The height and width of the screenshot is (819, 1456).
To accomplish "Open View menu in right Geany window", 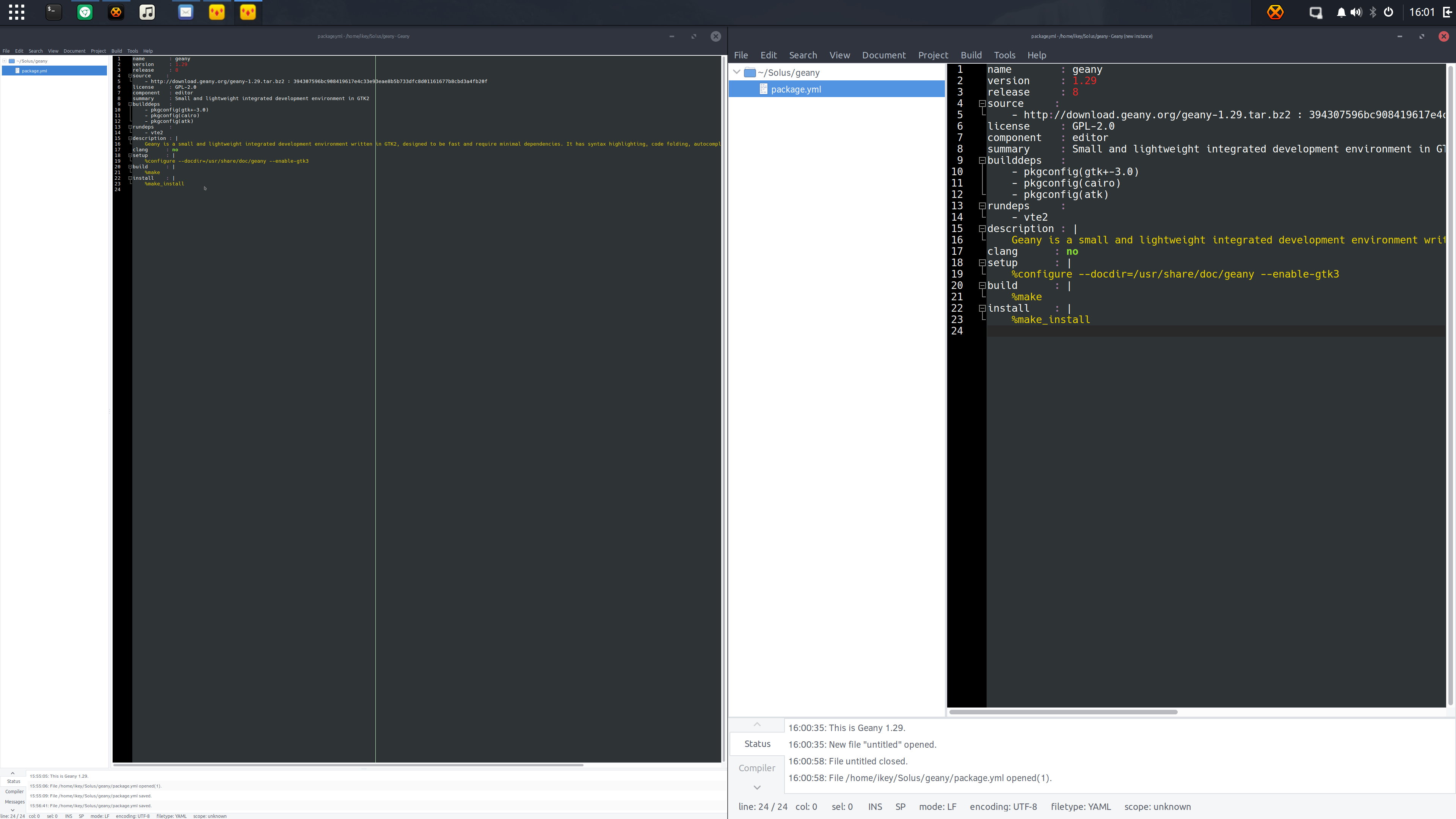I will pyautogui.click(x=839, y=55).
